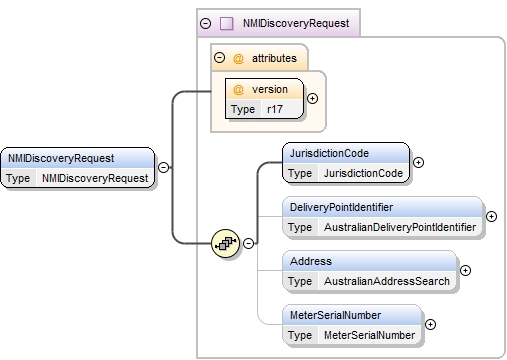Click the @ icon beside version
507x360 pixels.
238,90
